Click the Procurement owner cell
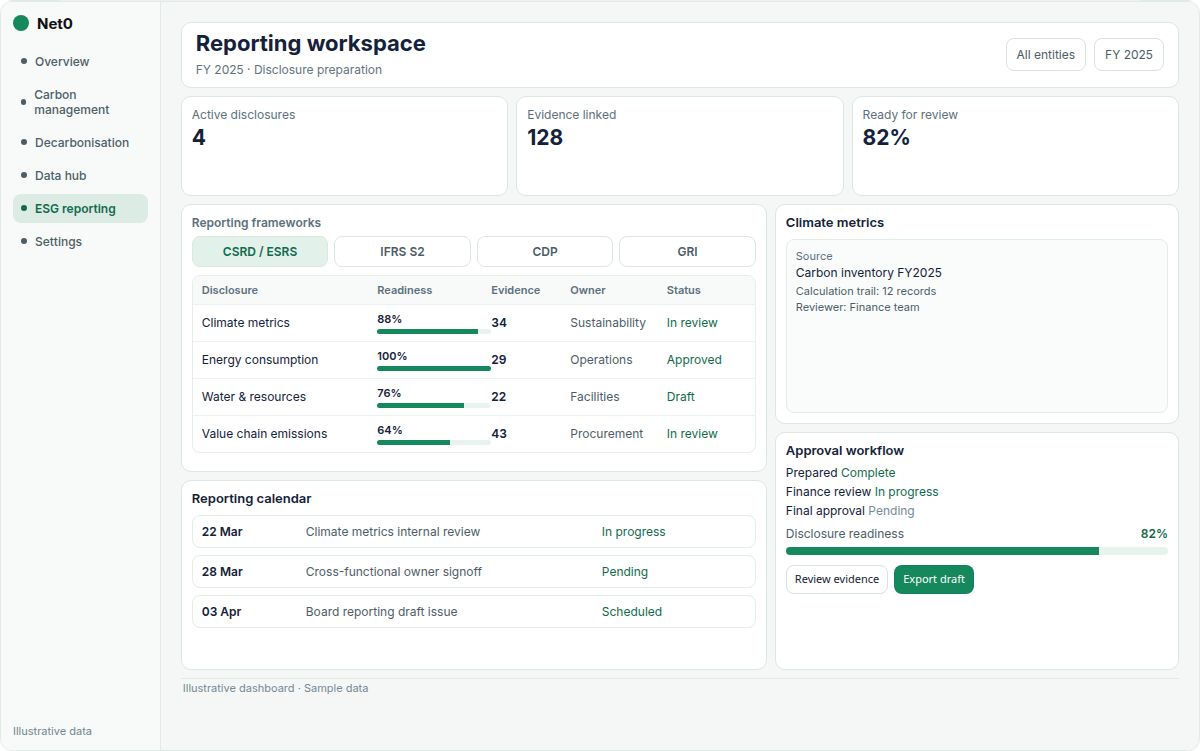Image resolution: width=1200 pixels, height=751 pixels. pos(607,434)
